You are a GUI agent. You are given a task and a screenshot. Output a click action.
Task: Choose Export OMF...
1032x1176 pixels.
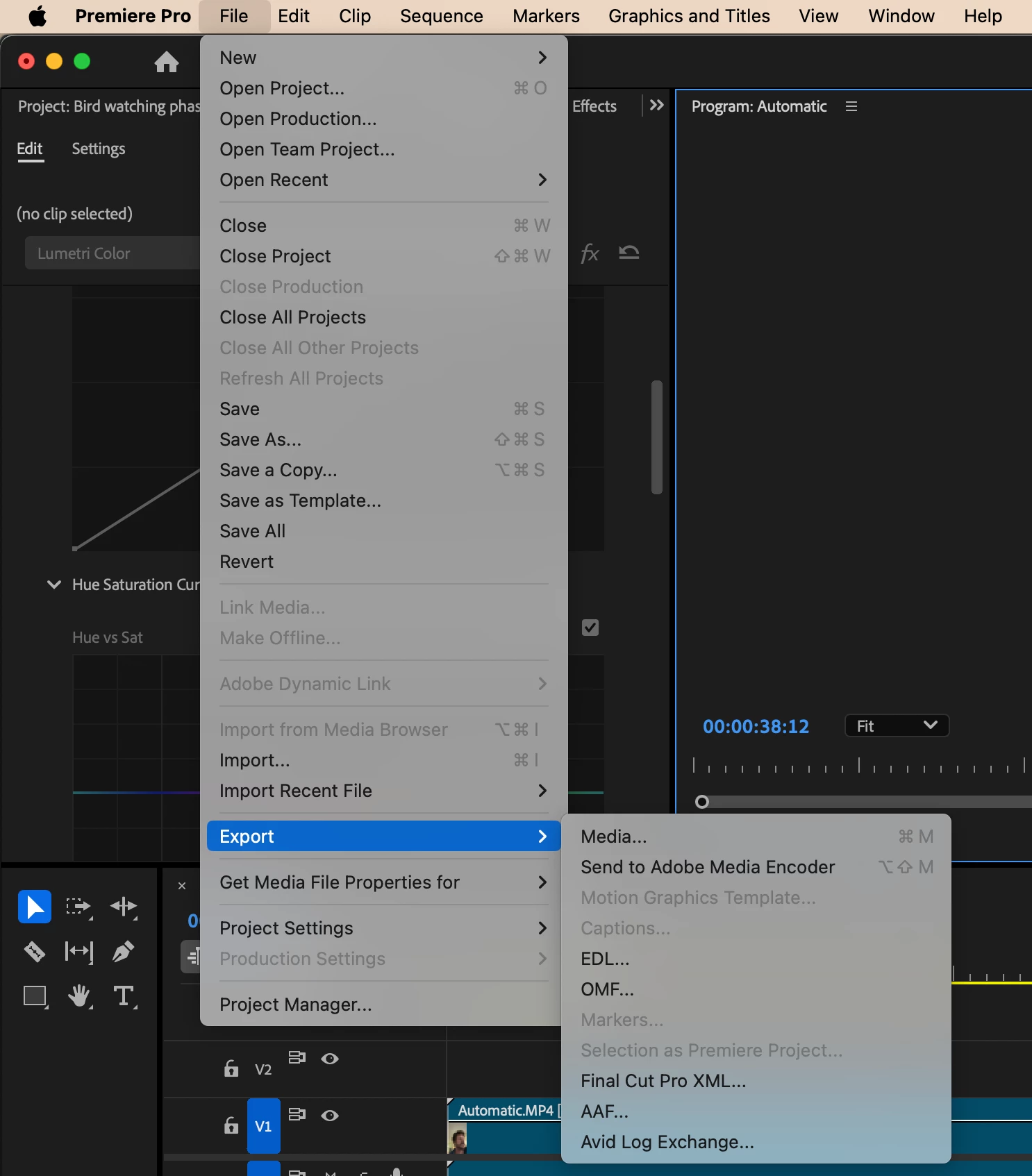(756, 989)
